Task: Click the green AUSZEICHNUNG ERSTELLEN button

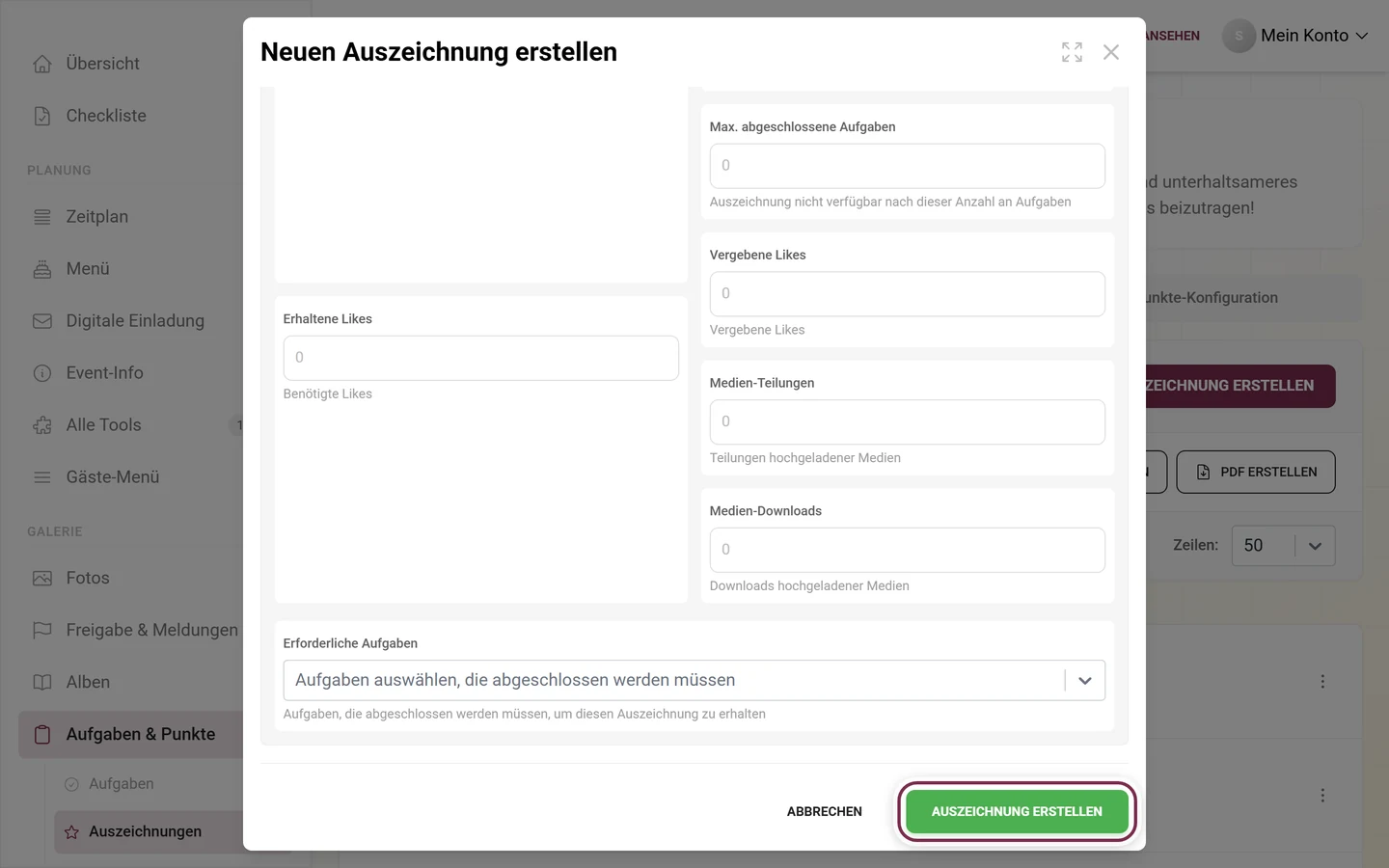Action: 1017,812
